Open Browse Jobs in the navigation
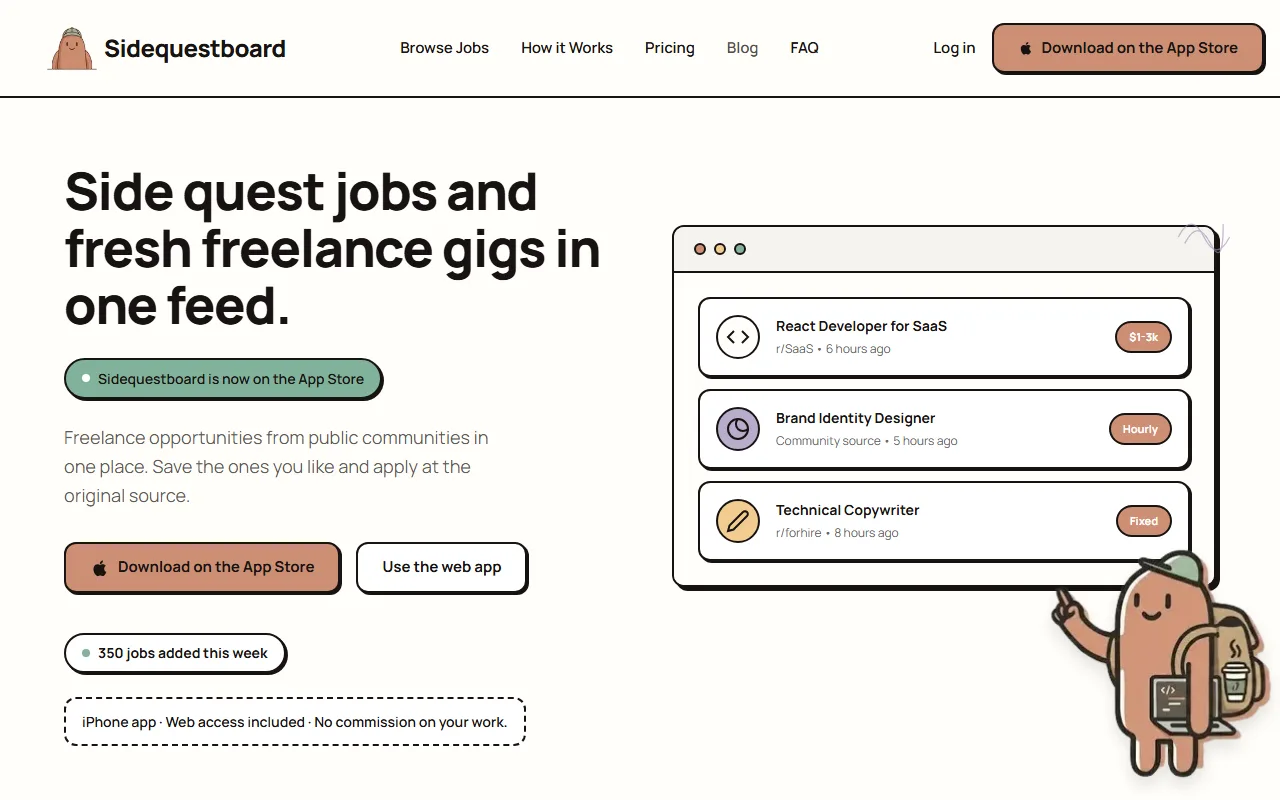The image size is (1280, 800). coord(444,48)
